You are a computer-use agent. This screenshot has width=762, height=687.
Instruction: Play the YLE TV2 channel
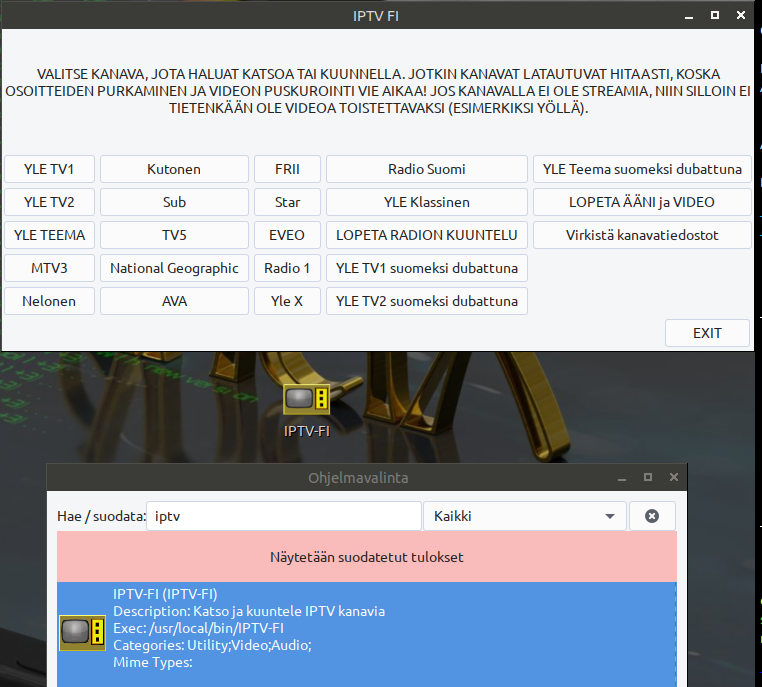point(49,202)
